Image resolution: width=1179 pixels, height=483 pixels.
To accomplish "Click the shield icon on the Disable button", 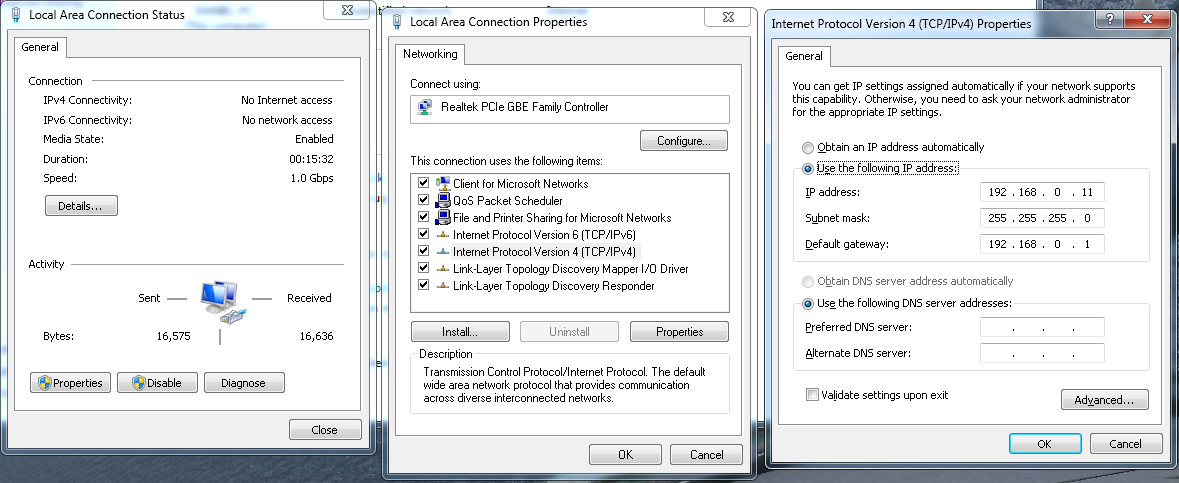I will [x=138, y=383].
